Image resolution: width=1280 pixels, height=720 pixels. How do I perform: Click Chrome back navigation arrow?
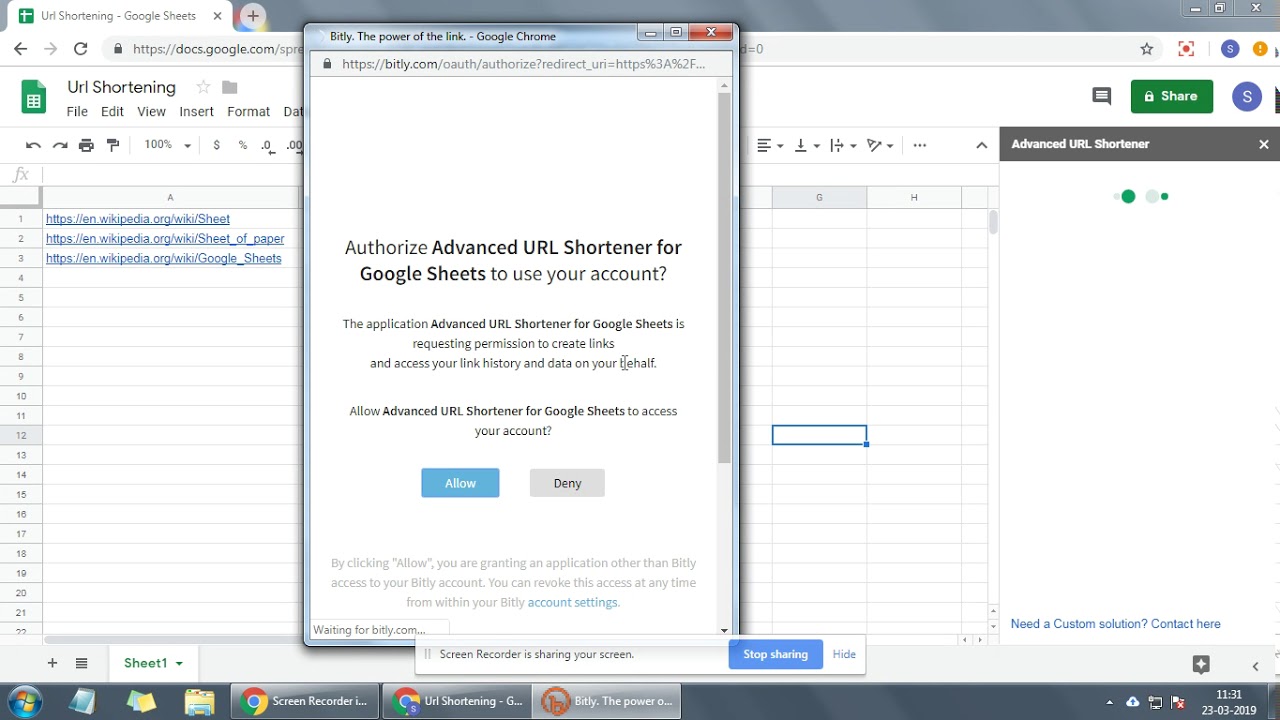tap(21, 48)
